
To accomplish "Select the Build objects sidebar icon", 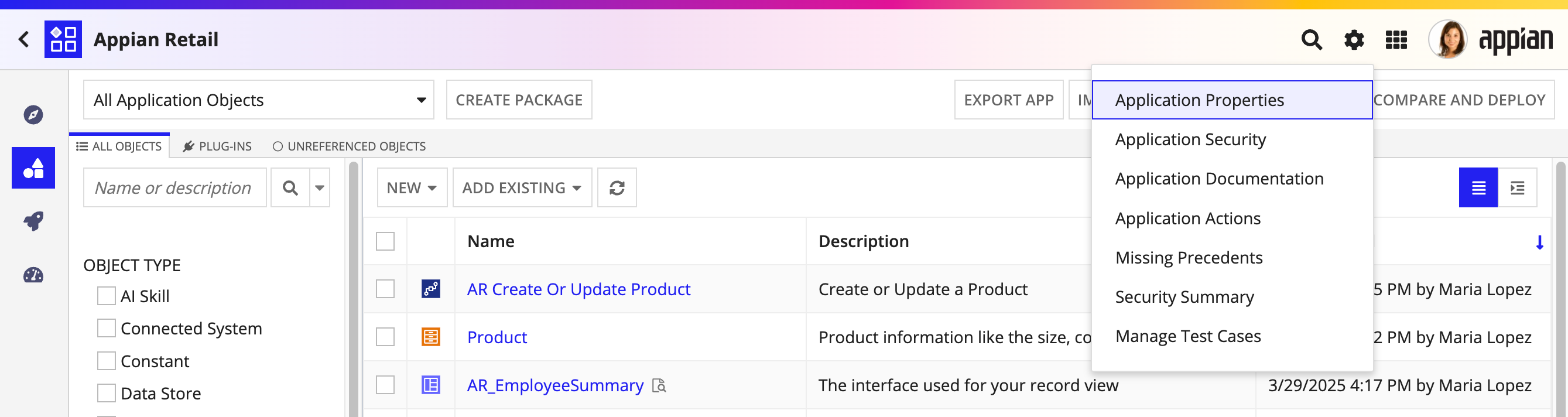I will pos(33,168).
